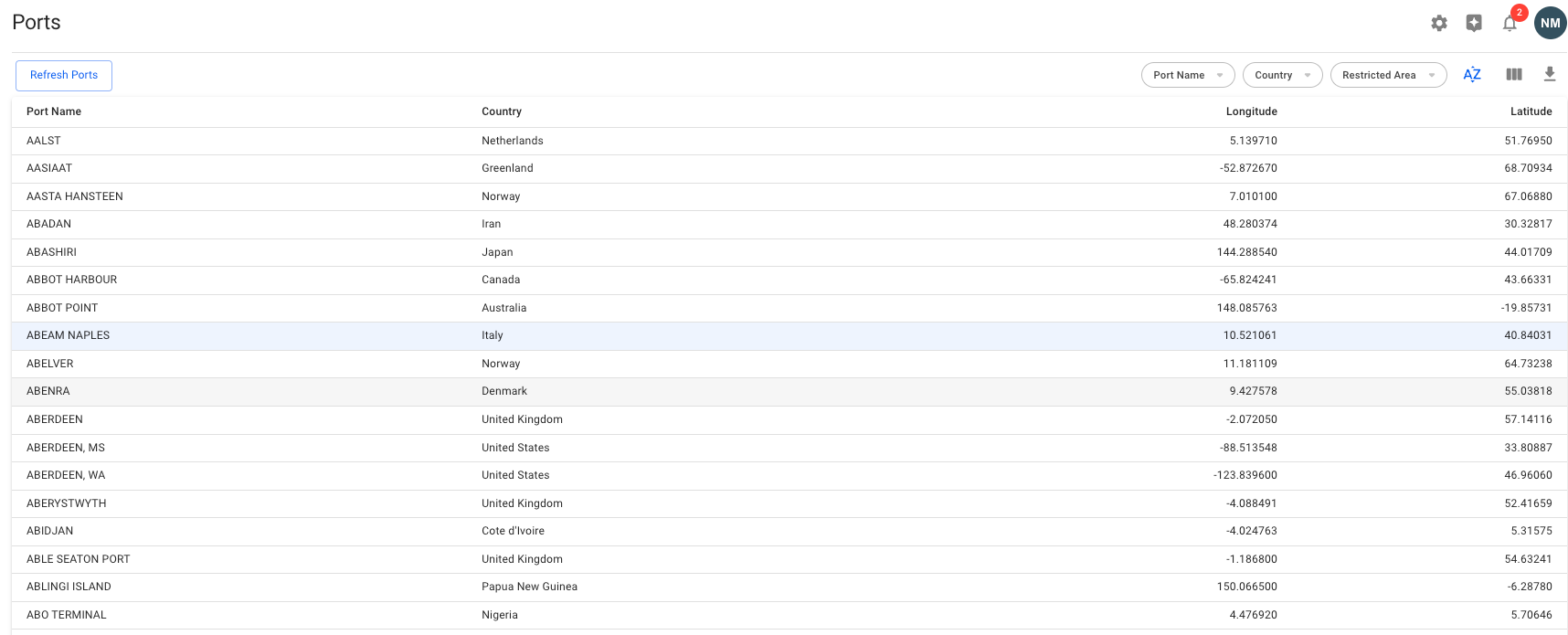Click the A-Z sort icon
Viewport: 1568px width, 635px height.
pyautogui.click(x=1471, y=75)
